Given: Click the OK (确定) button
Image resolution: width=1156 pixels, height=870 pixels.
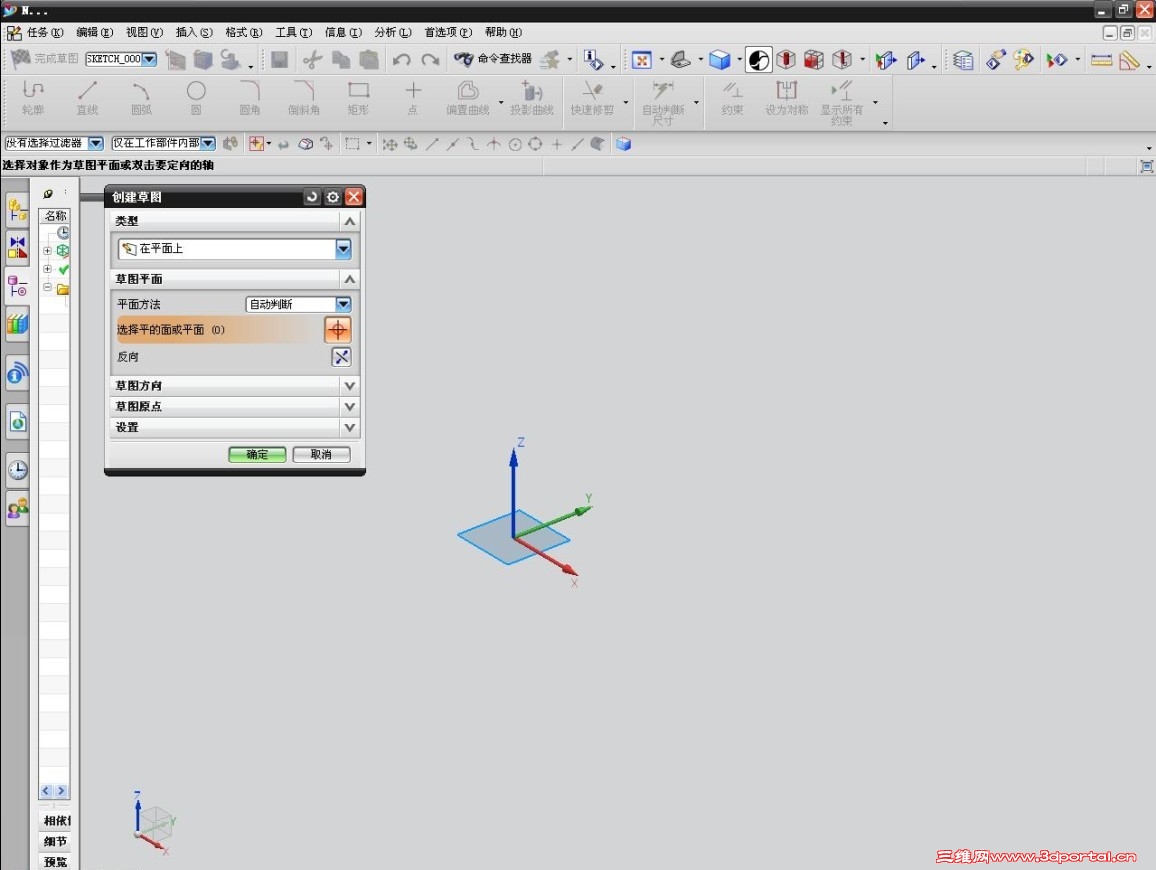Looking at the screenshot, I should (x=257, y=454).
